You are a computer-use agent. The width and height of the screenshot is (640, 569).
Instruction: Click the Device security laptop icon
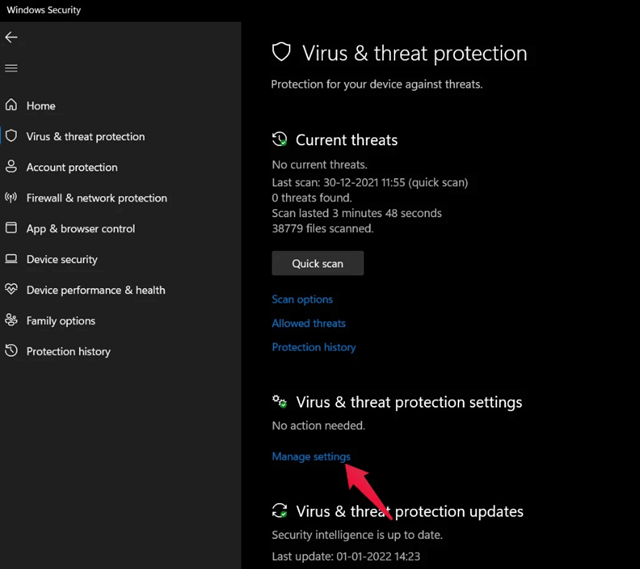[11, 259]
